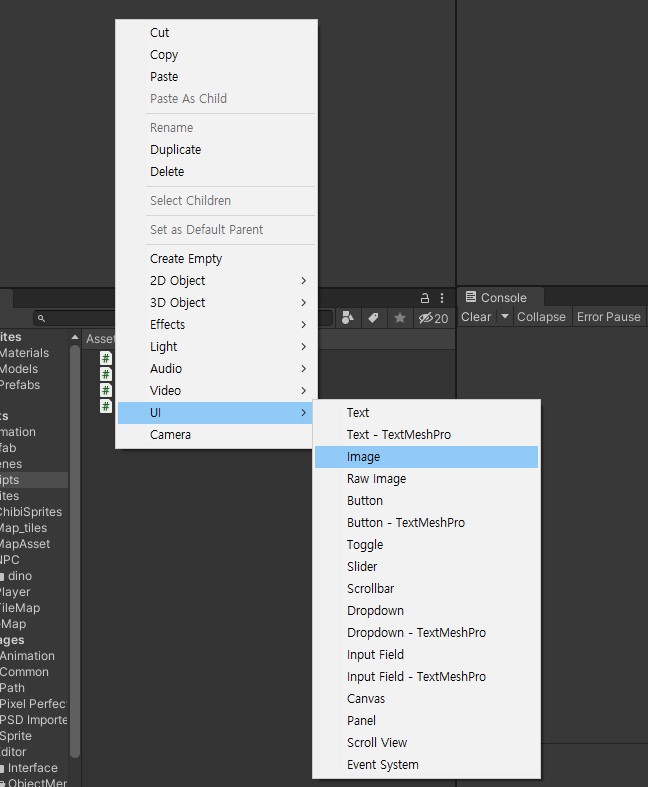Screen dimensions: 648x787
Task: Click the lock icon on Project panel
Action: [425, 298]
